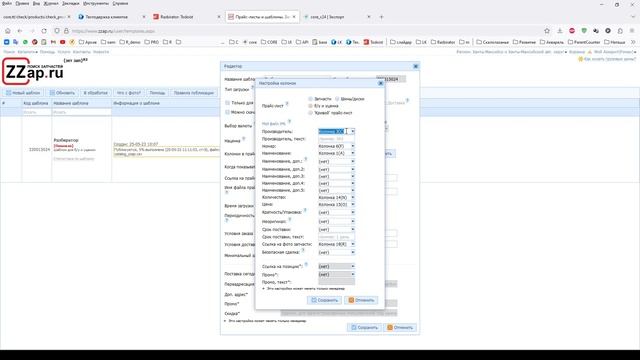This screenshot has height=360, width=640.
Task: Open the Инструменты menu
Action: (x=96, y=3)
